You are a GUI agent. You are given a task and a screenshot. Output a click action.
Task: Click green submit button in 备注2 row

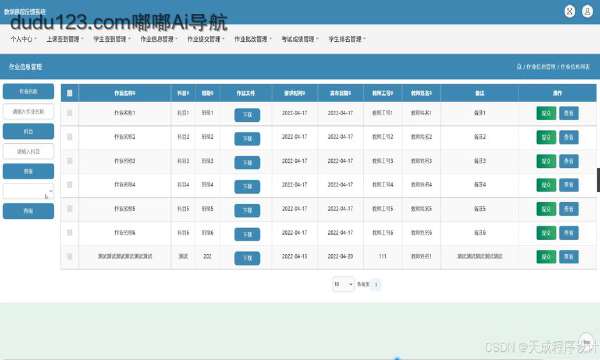point(546,137)
